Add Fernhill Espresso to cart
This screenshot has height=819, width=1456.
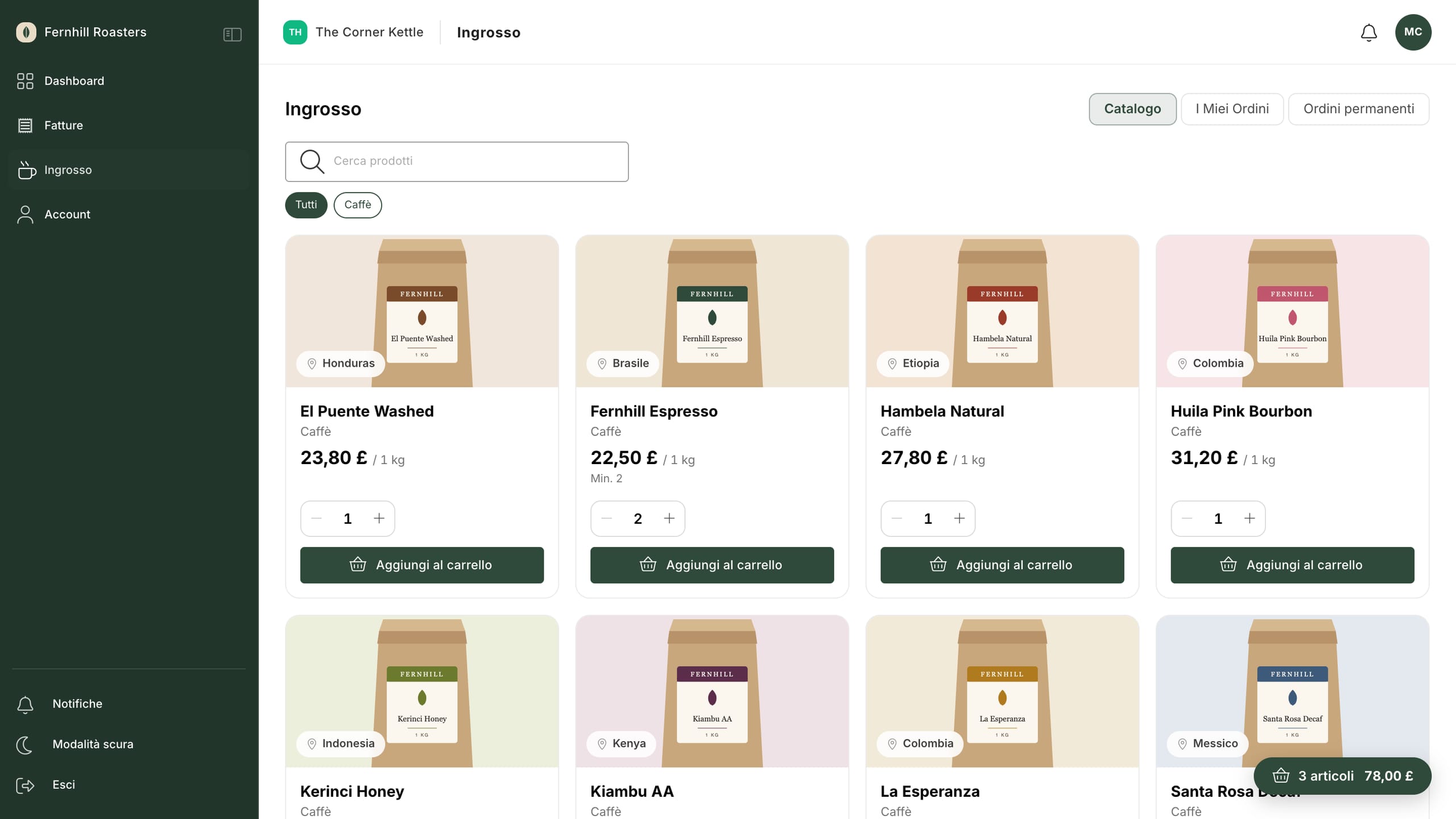(712, 565)
